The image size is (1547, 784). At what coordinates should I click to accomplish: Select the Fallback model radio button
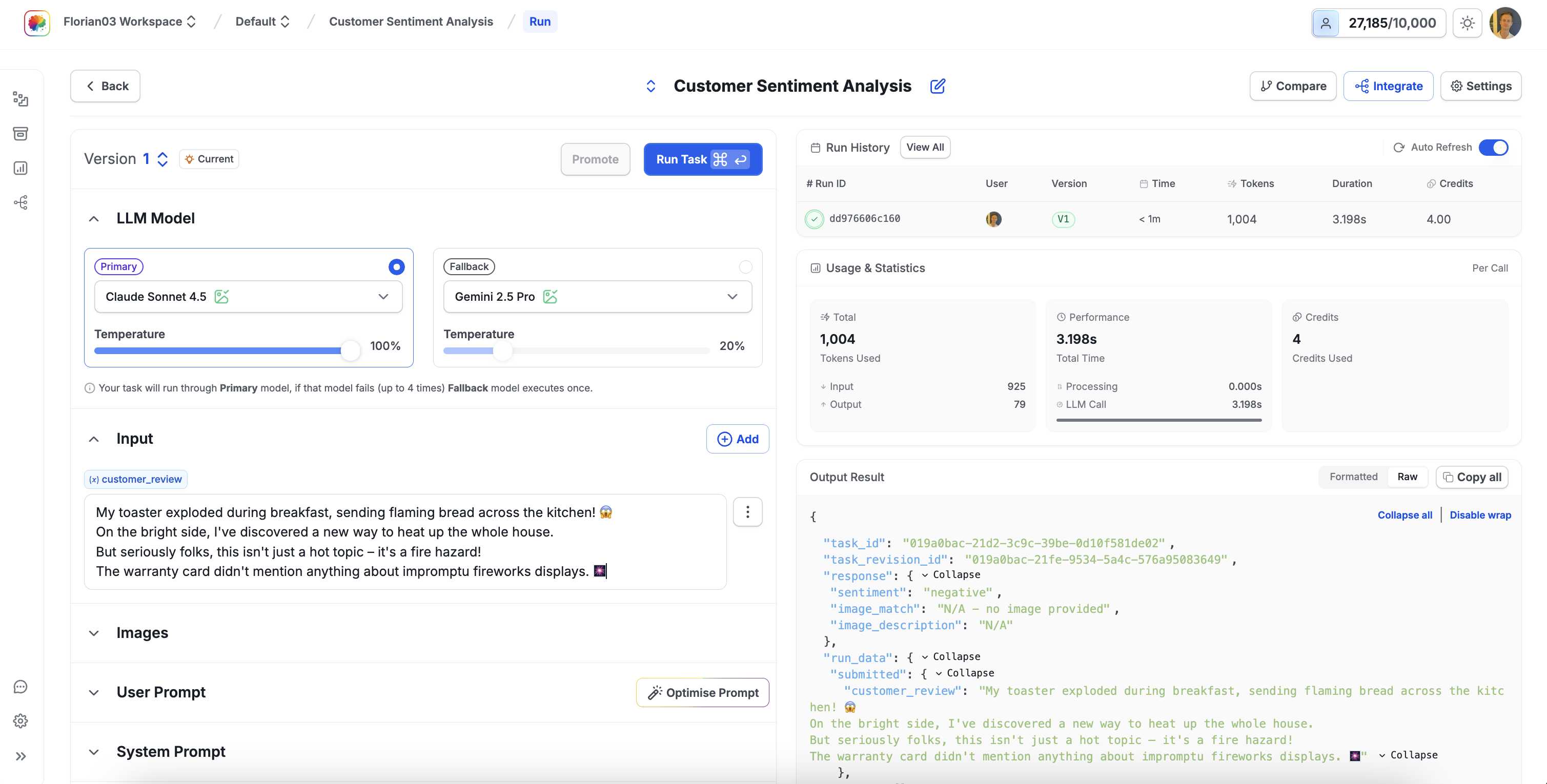pyautogui.click(x=745, y=266)
